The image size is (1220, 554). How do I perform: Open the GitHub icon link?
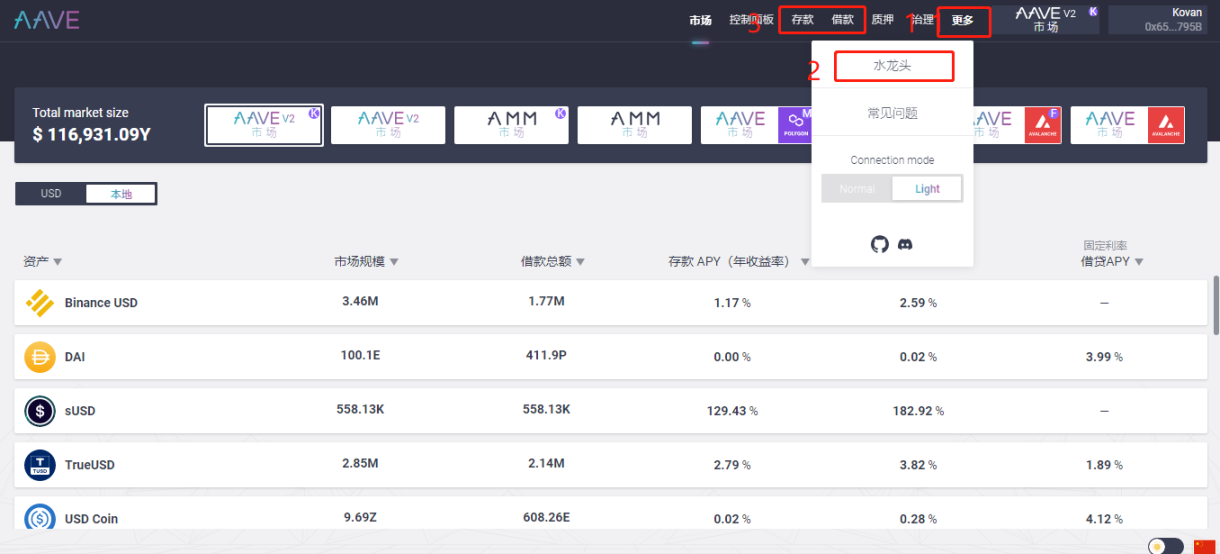point(879,244)
